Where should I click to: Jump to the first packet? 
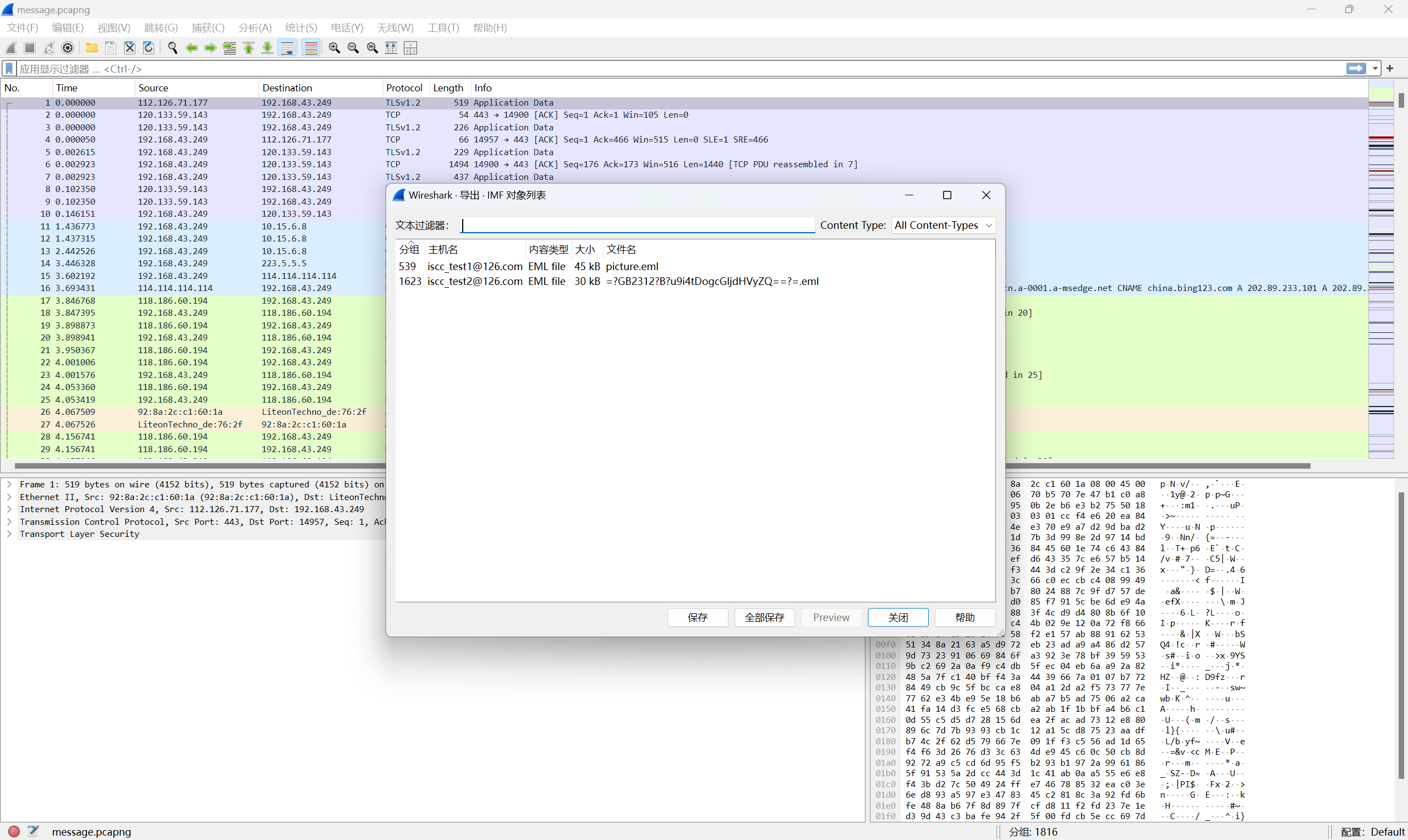[249, 48]
